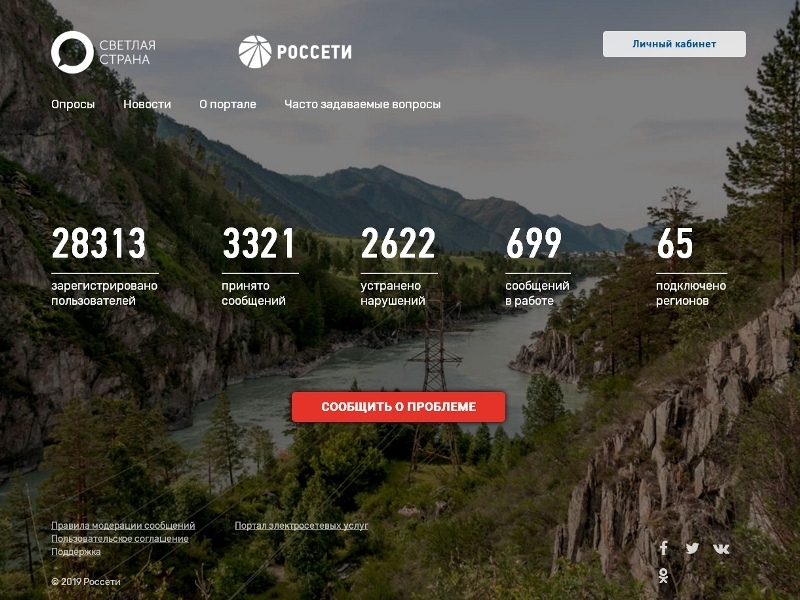Open the Twitter bird icon
Screen dimensions: 800x600
pos(692,548)
